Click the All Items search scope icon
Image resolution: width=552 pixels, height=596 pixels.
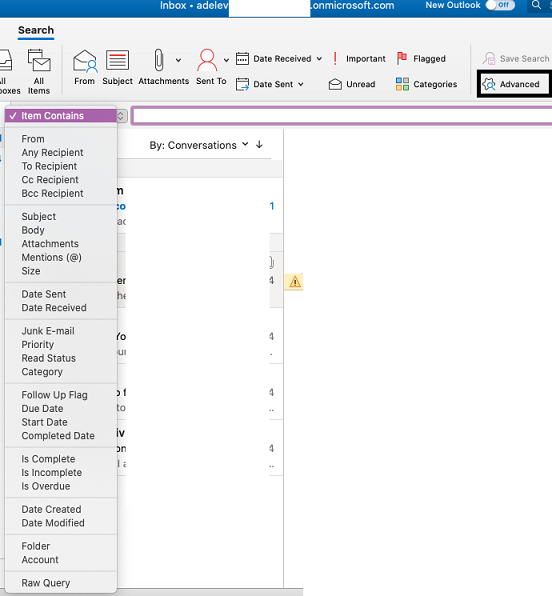point(39,60)
